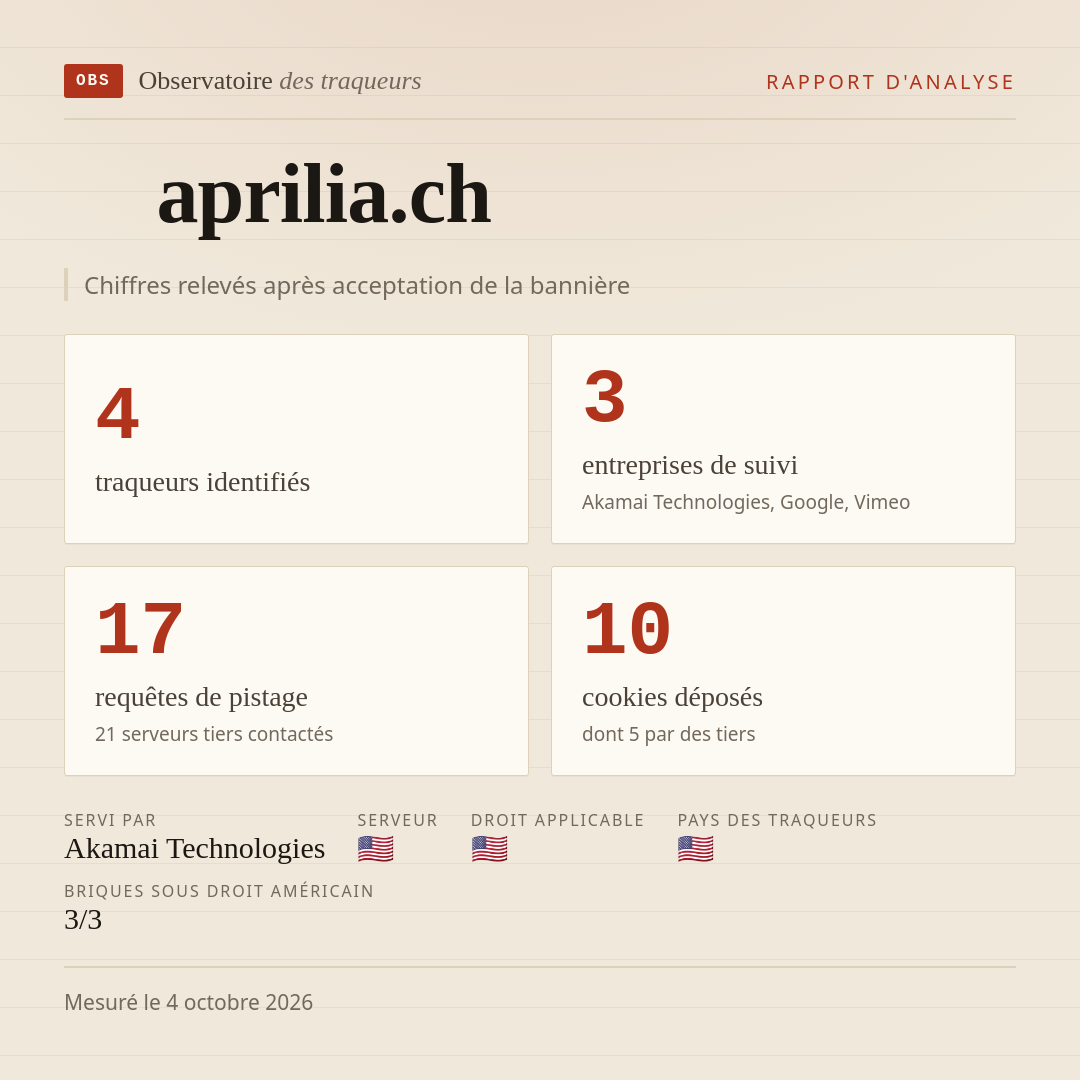Click the 'Chiffres relevés après acceptation' subtitle
This screenshot has width=1080, height=1080.
[357, 285]
